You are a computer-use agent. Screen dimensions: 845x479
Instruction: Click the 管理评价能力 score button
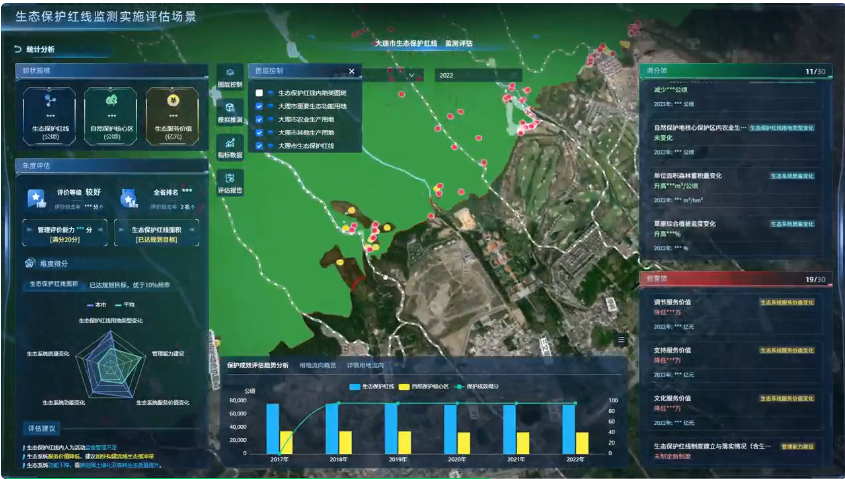[x=65, y=233]
